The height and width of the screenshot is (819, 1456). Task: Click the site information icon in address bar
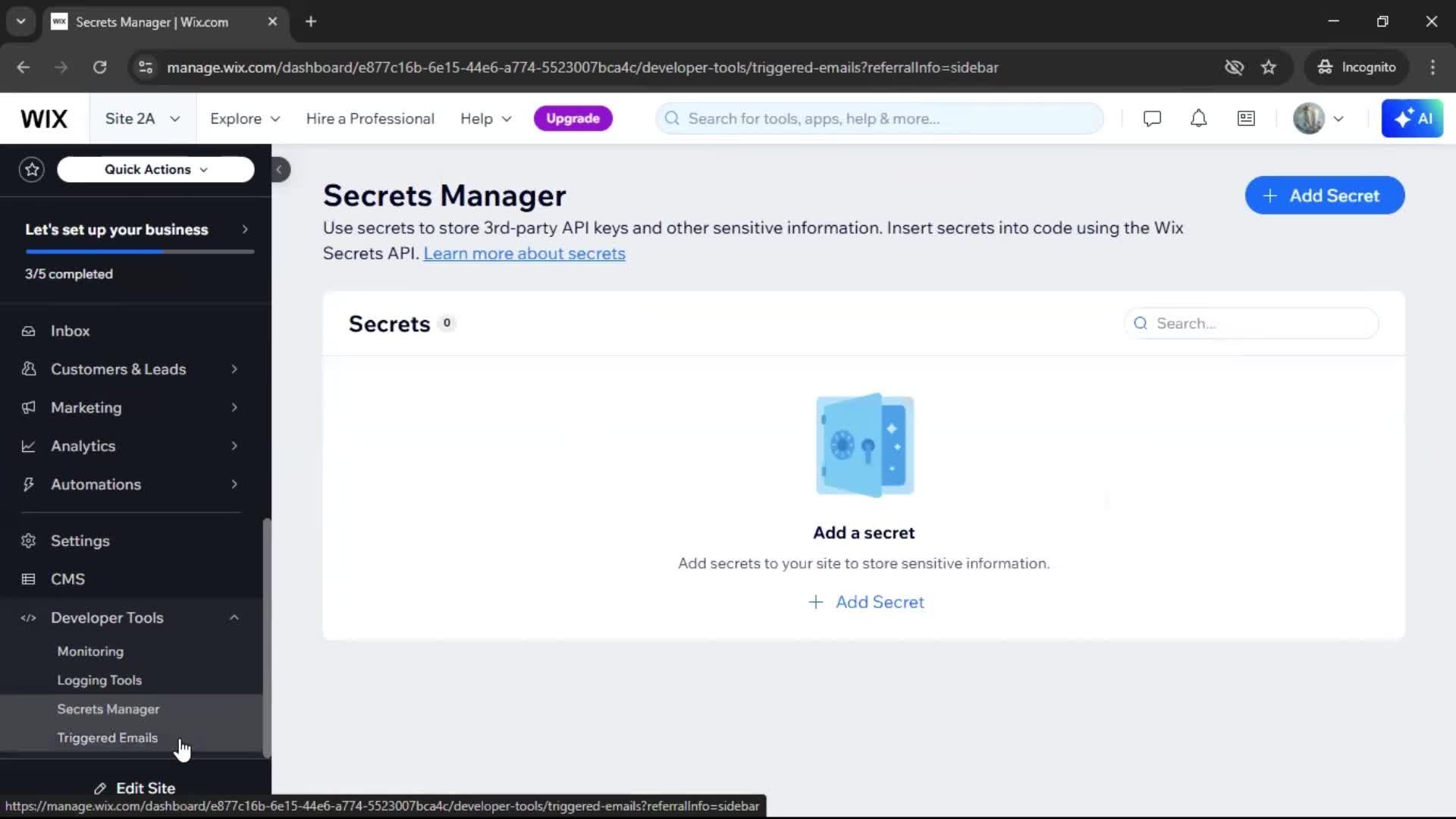coord(146,67)
